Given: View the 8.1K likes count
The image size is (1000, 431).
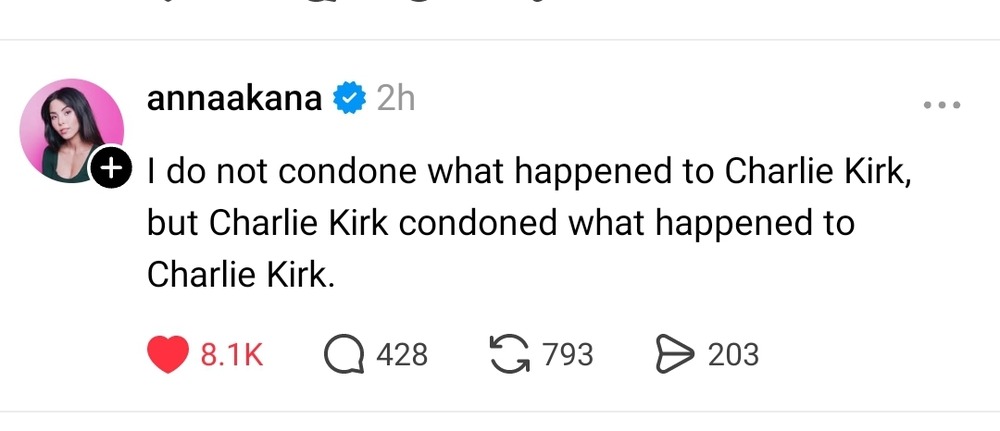Looking at the screenshot, I should (232, 354).
